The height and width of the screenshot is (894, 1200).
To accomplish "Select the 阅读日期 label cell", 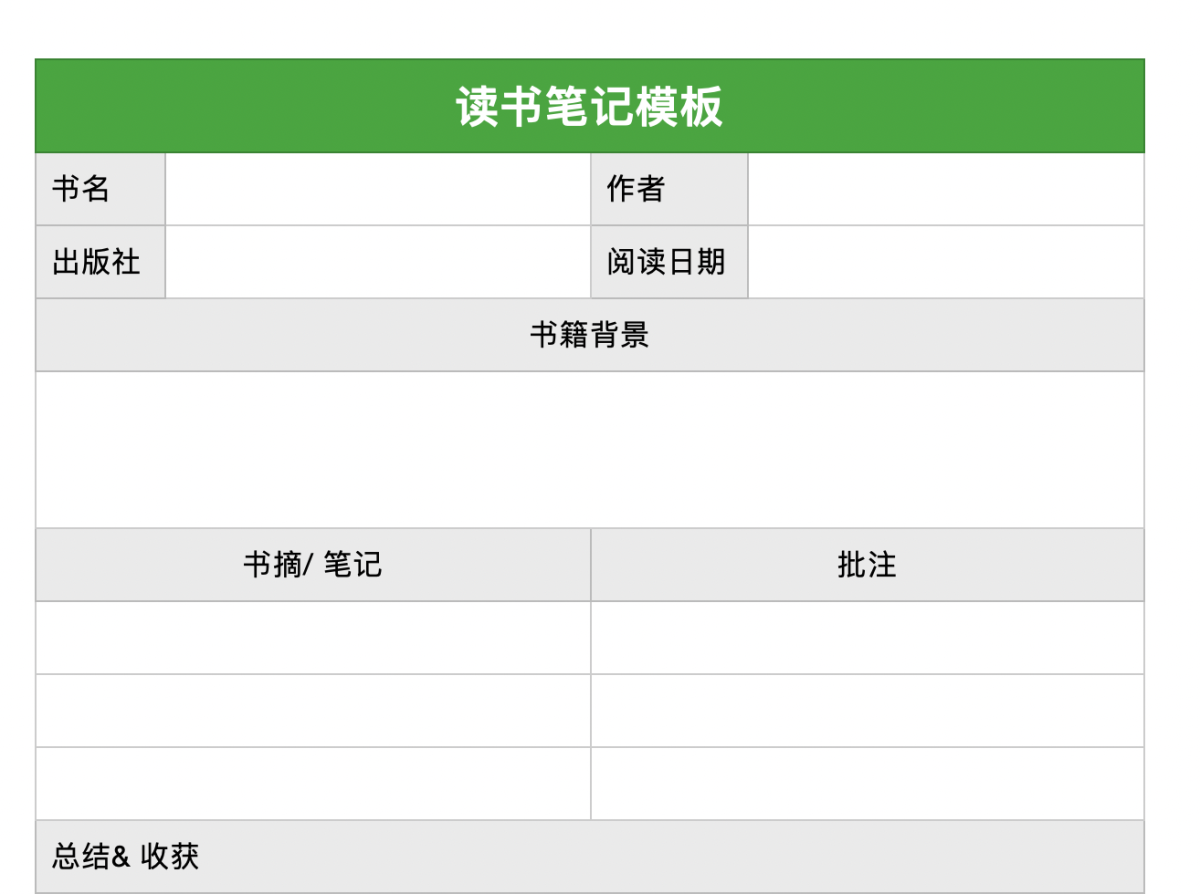I will (668, 262).
